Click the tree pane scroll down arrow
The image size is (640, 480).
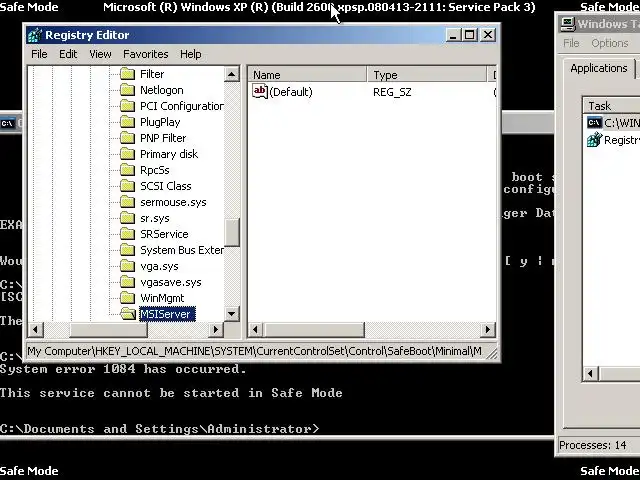click(231, 314)
